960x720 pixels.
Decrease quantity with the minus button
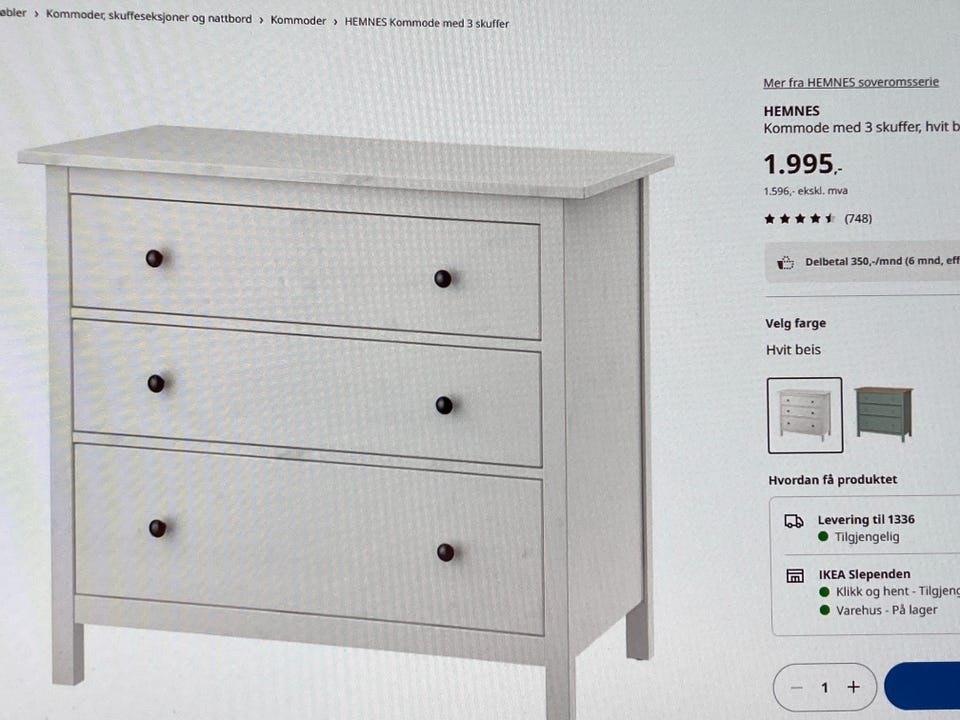pyautogui.click(x=797, y=687)
